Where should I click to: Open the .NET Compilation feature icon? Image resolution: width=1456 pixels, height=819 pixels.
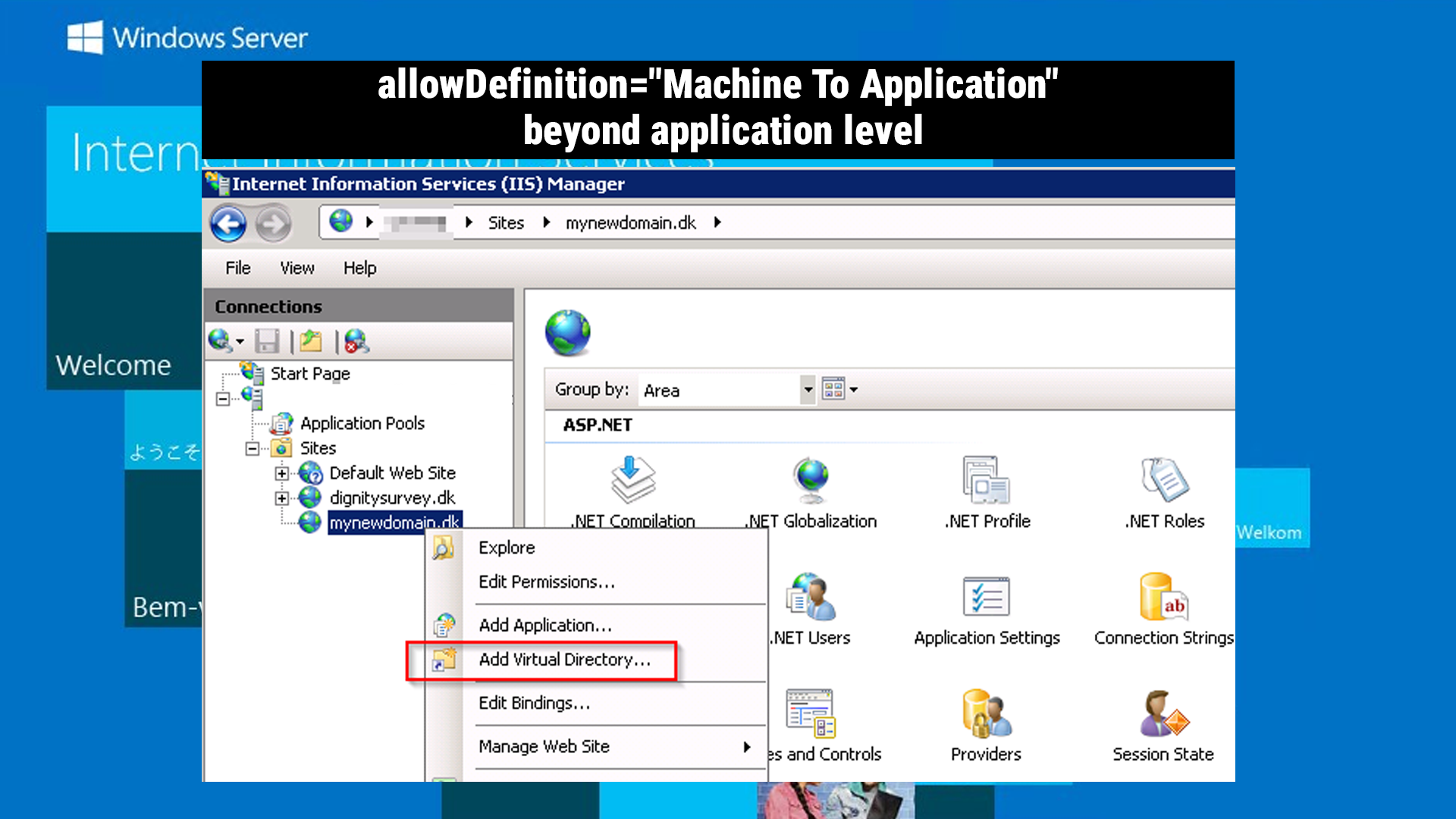point(633,479)
